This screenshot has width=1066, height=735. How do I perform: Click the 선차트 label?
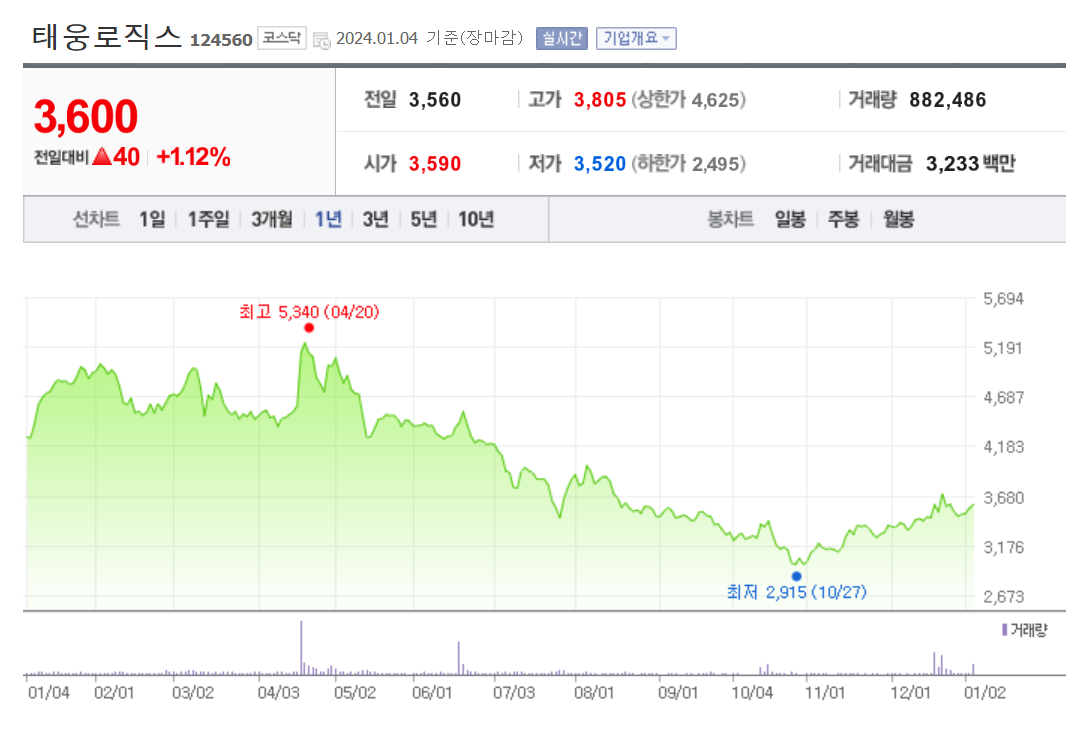pos(96,219)
